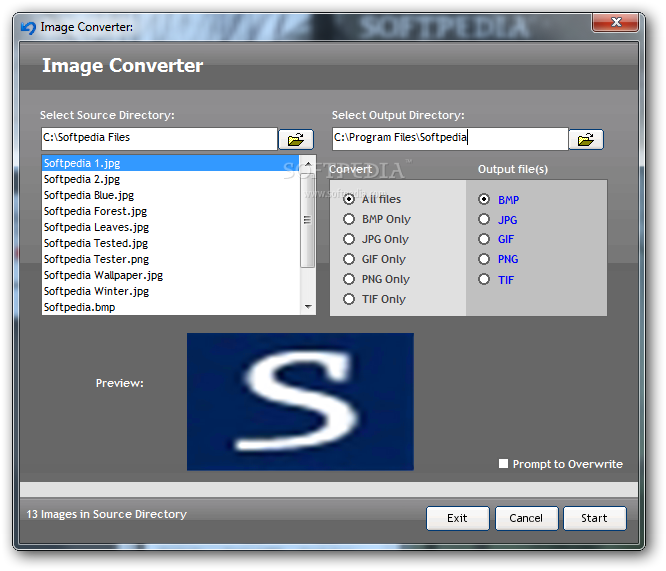666x571 pixels.
Task: Click the Image Converter title bar app icon
Action: pos(28,28)
